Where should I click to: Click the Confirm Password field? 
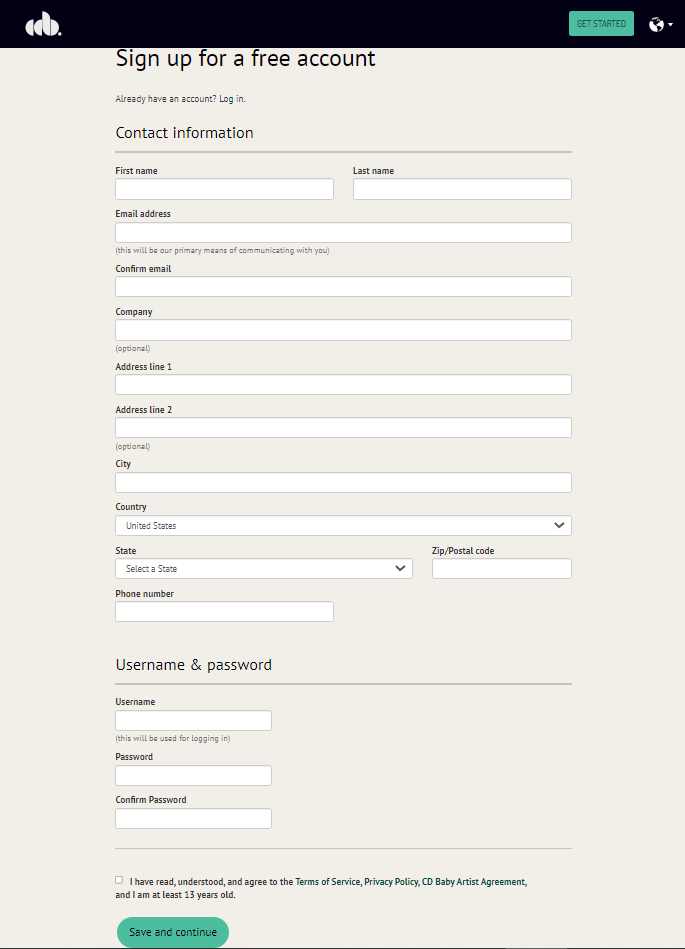tap(194, 818)
